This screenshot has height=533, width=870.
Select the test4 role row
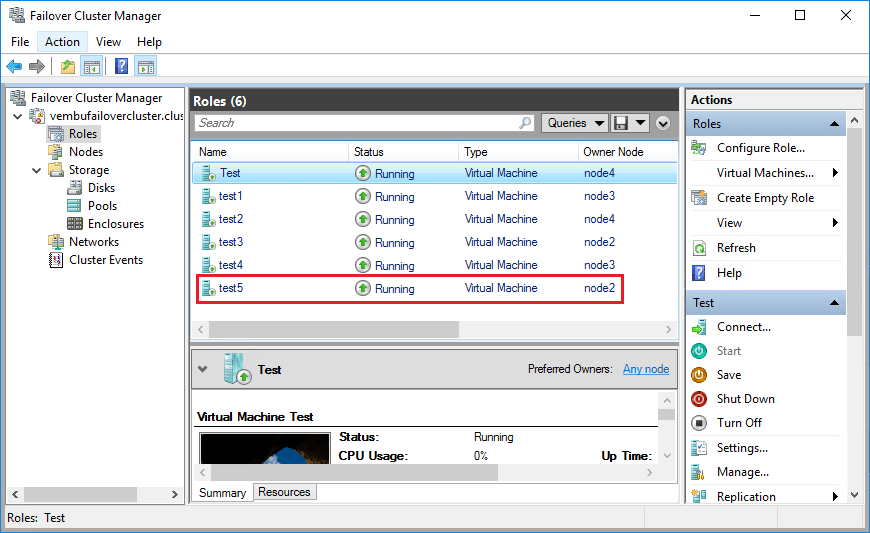434,265
